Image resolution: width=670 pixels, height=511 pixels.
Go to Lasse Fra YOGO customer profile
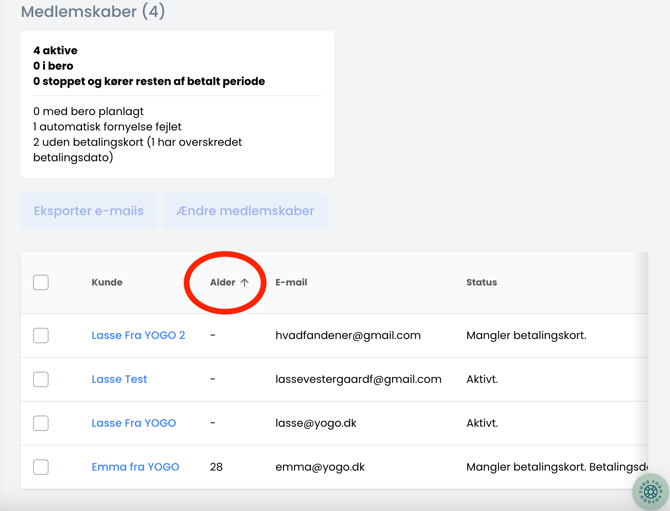point(133,423)
